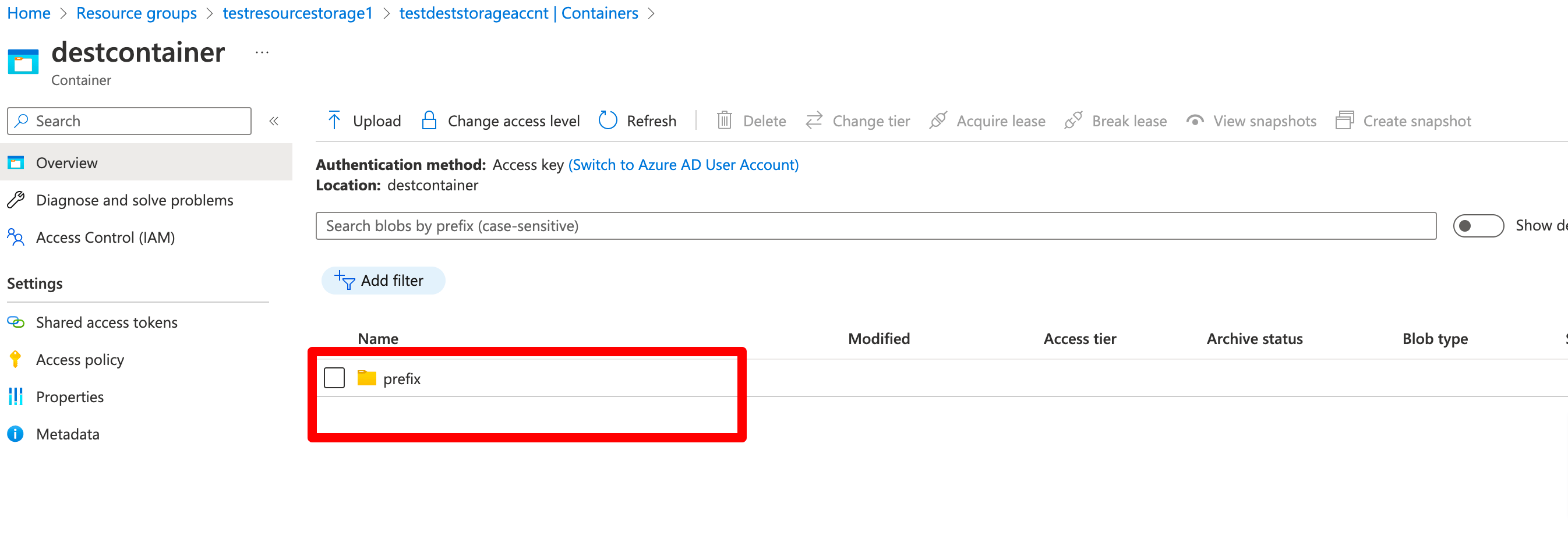This screenshot has height=539, width=1568.
Task: Click the Delete trash can icon
Action: [x=724, y=120]
